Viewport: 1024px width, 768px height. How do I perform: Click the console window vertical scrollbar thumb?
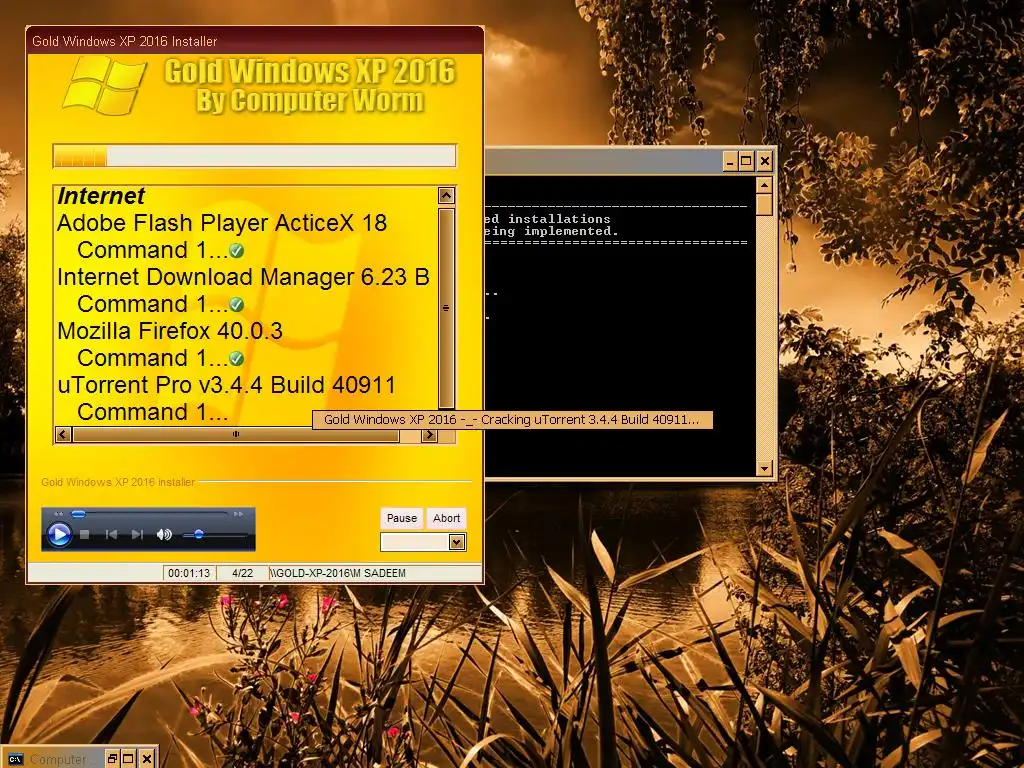tap(764, 204)
